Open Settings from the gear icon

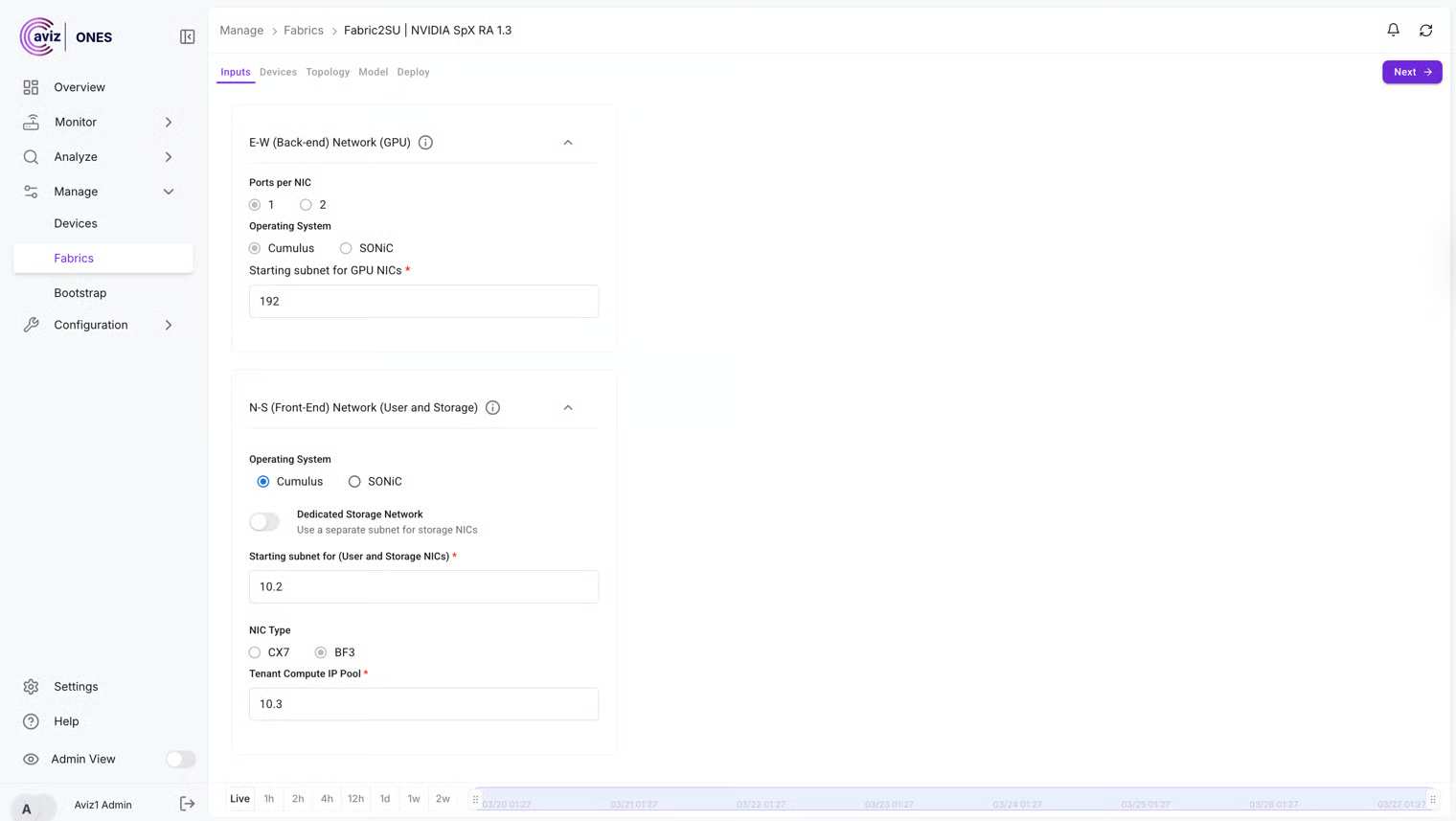pos(32,687)
